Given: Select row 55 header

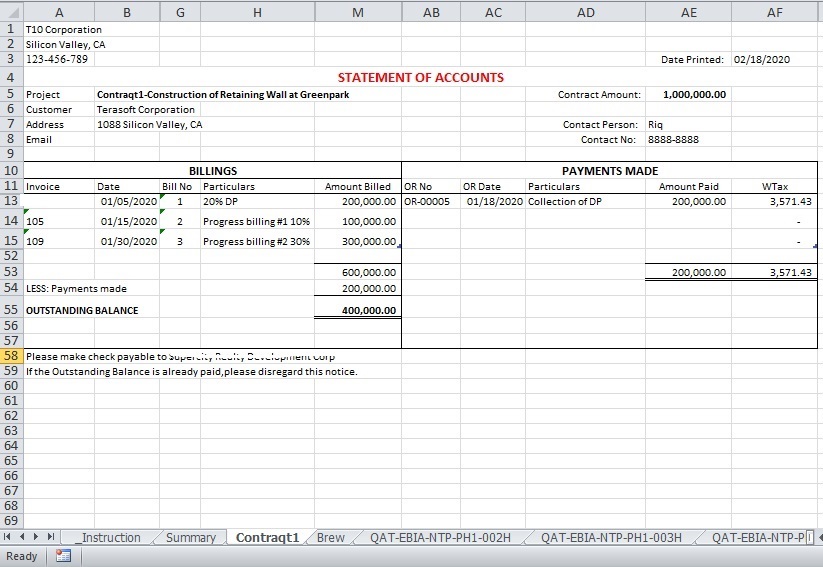Looking at the screenshot, I should point(11,310).
